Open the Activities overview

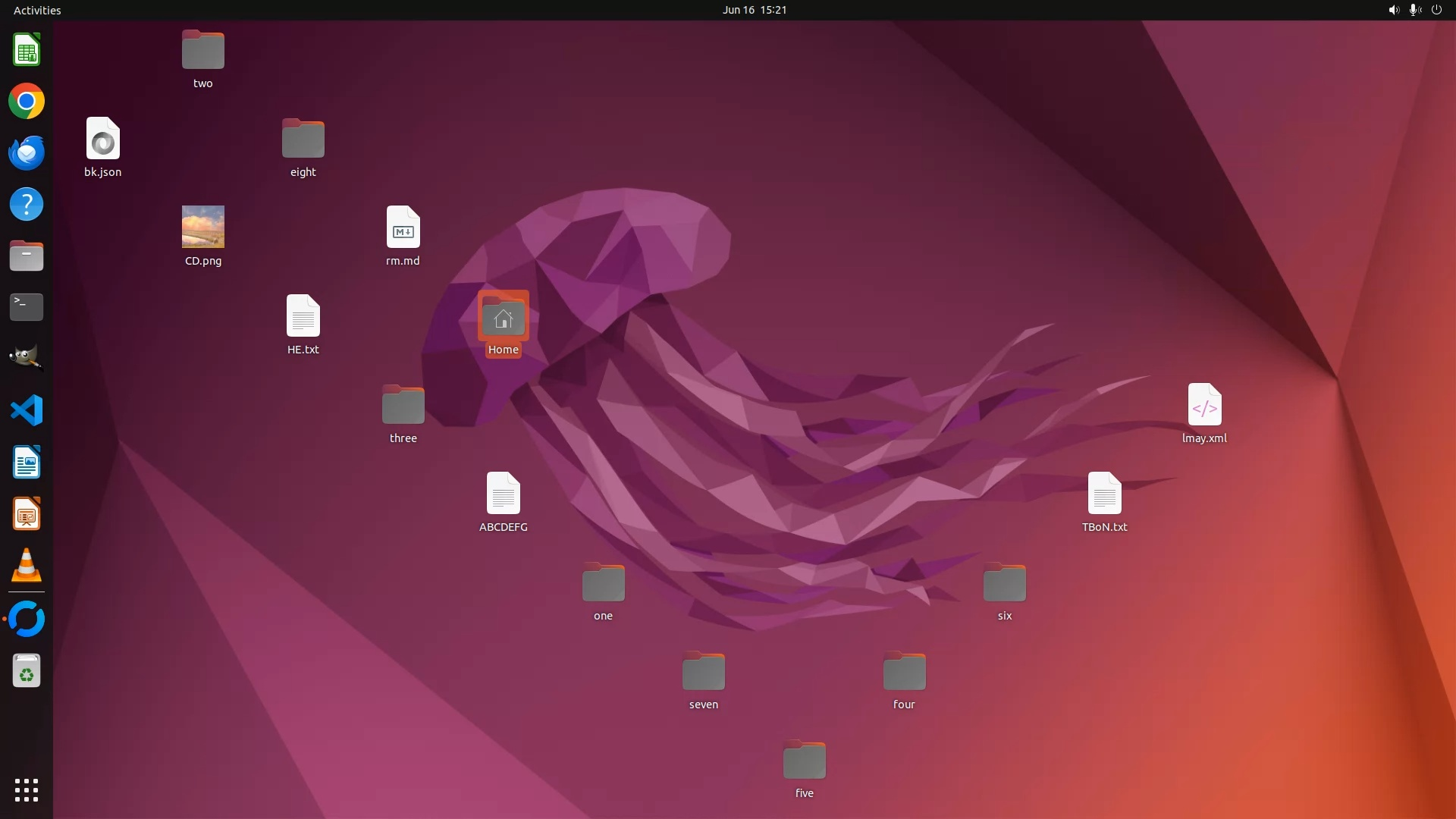click(x=37, y=10)
